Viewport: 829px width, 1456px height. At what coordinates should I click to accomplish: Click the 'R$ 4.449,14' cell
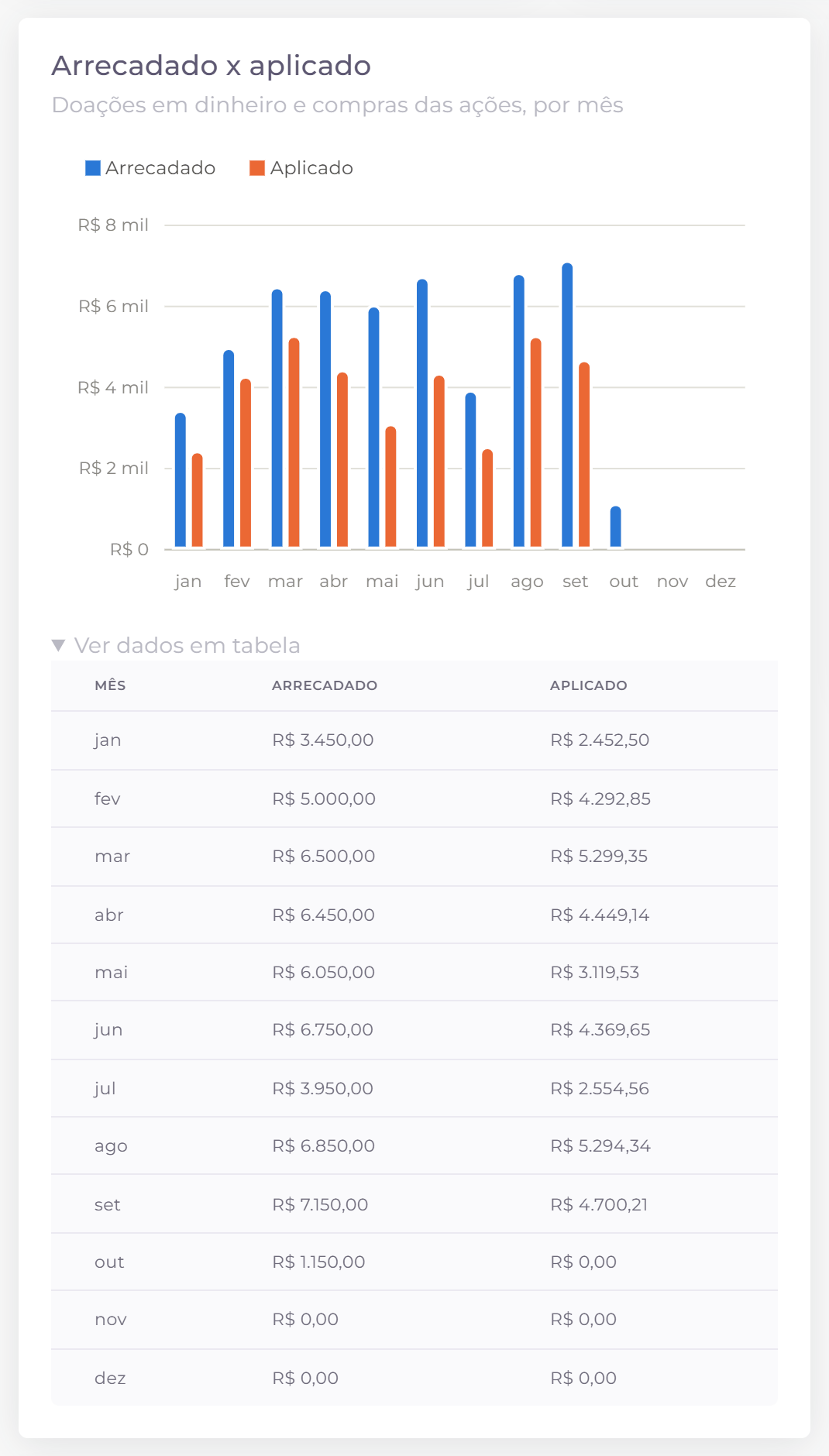[600, 915]
